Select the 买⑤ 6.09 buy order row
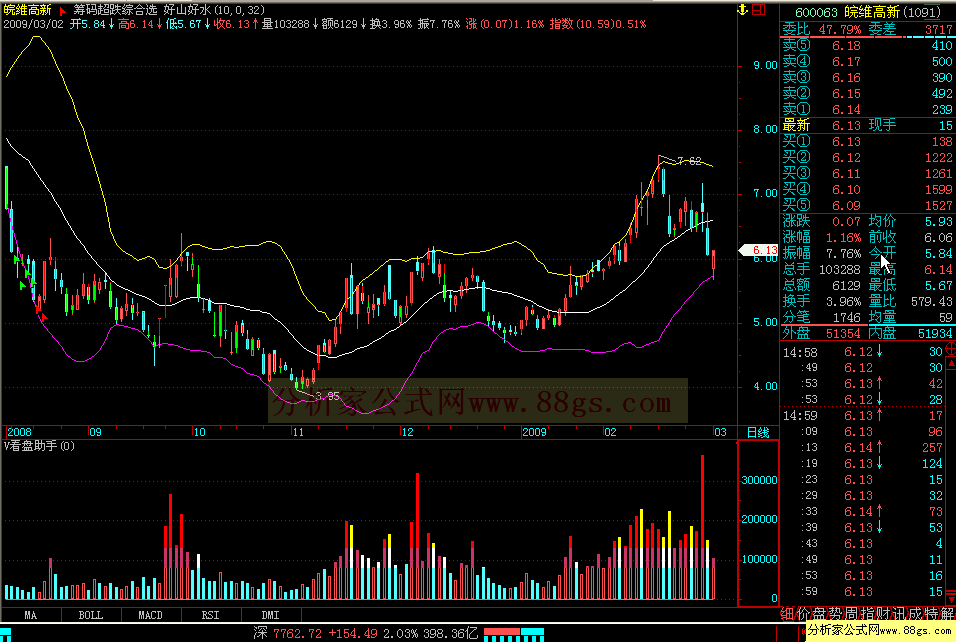The image size is (956, 642). point(867,205)
